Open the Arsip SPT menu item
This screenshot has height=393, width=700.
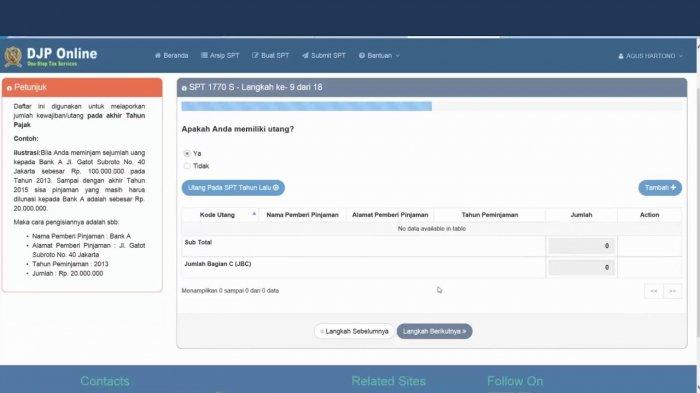point(220,55)
